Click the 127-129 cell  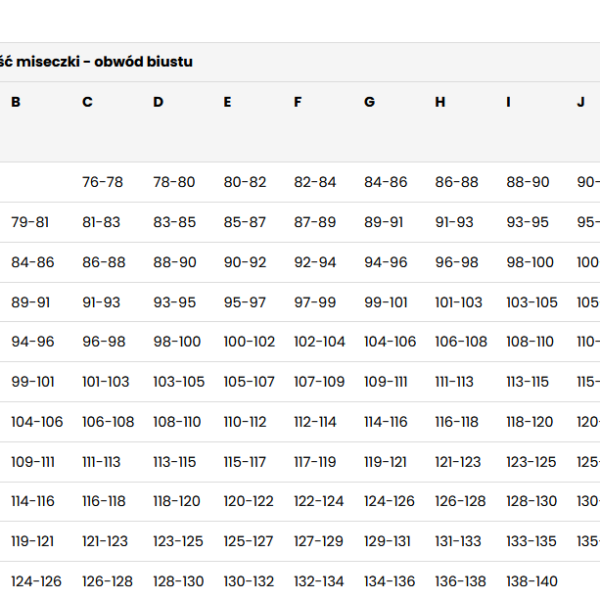319,541
